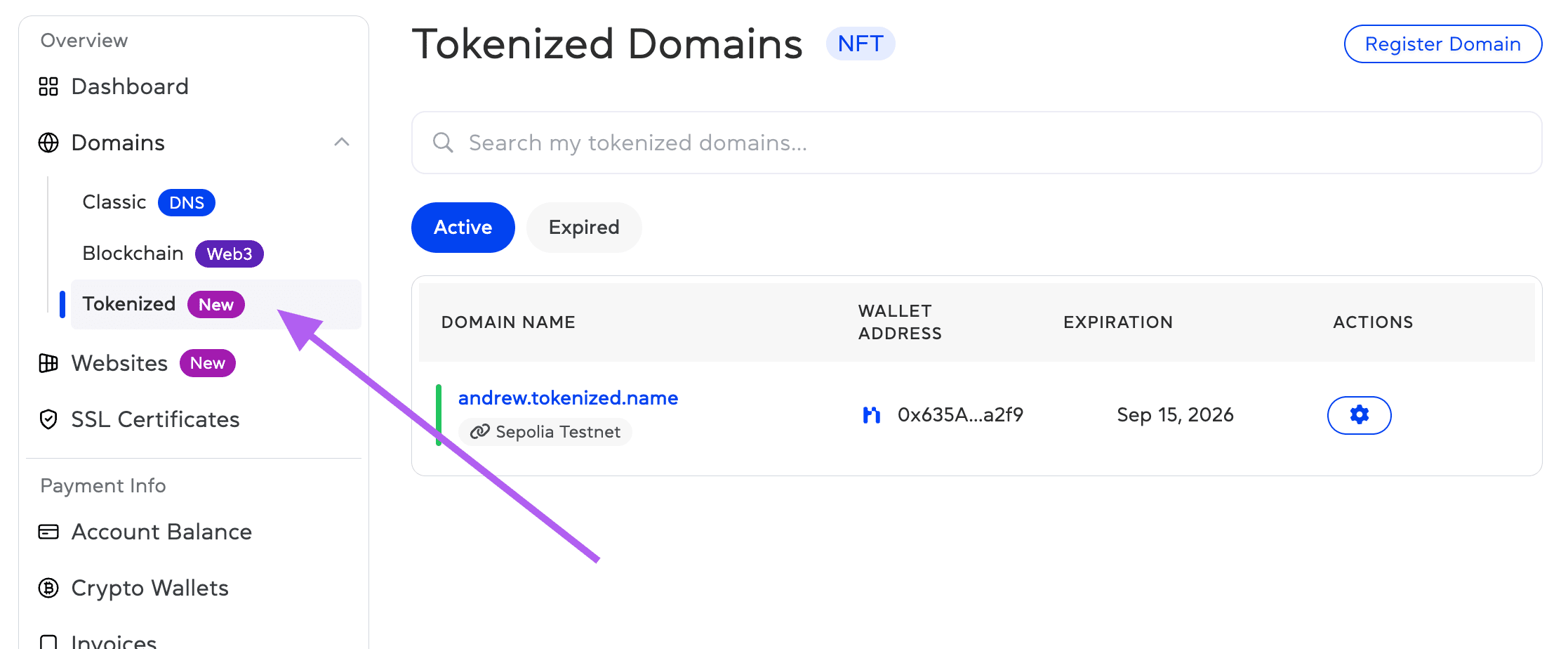Image resolution: width=1568 pixels, height=649 pixels.
Task: Click the search magnifier icon
Action: 443,143
